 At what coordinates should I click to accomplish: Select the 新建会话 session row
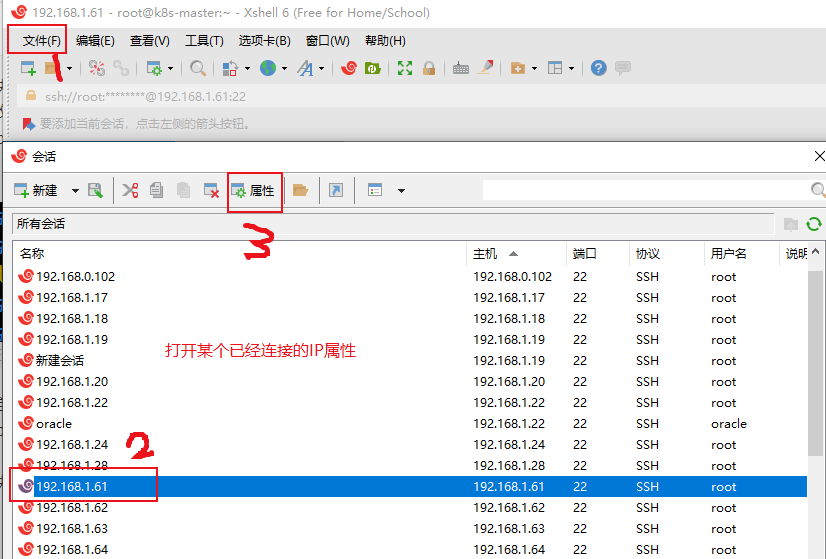pyautogui.click(x=410, y=360)
